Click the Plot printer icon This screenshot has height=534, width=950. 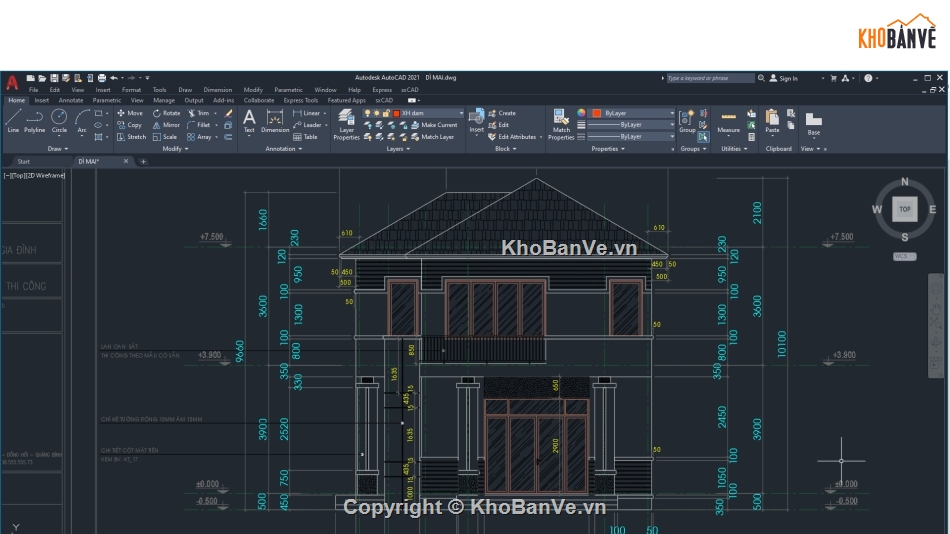pyautogui.click(x=102, y=78)
